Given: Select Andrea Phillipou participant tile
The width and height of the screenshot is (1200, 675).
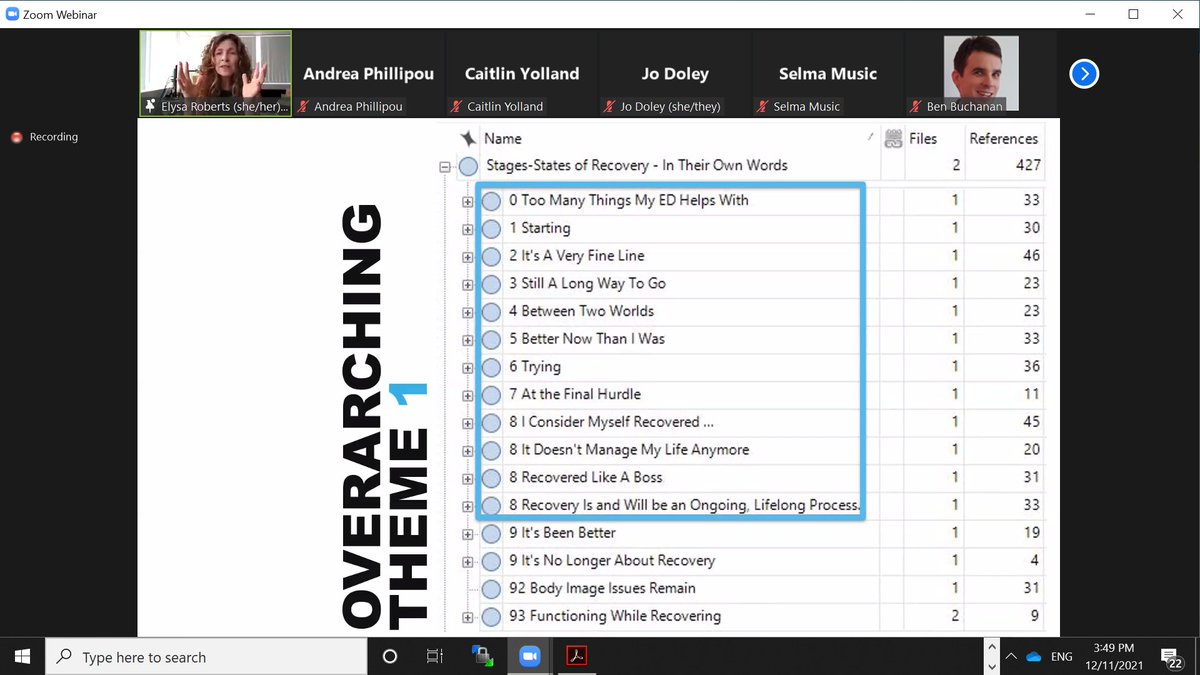Looking at the screenshot, I should [x=369, y=73].
